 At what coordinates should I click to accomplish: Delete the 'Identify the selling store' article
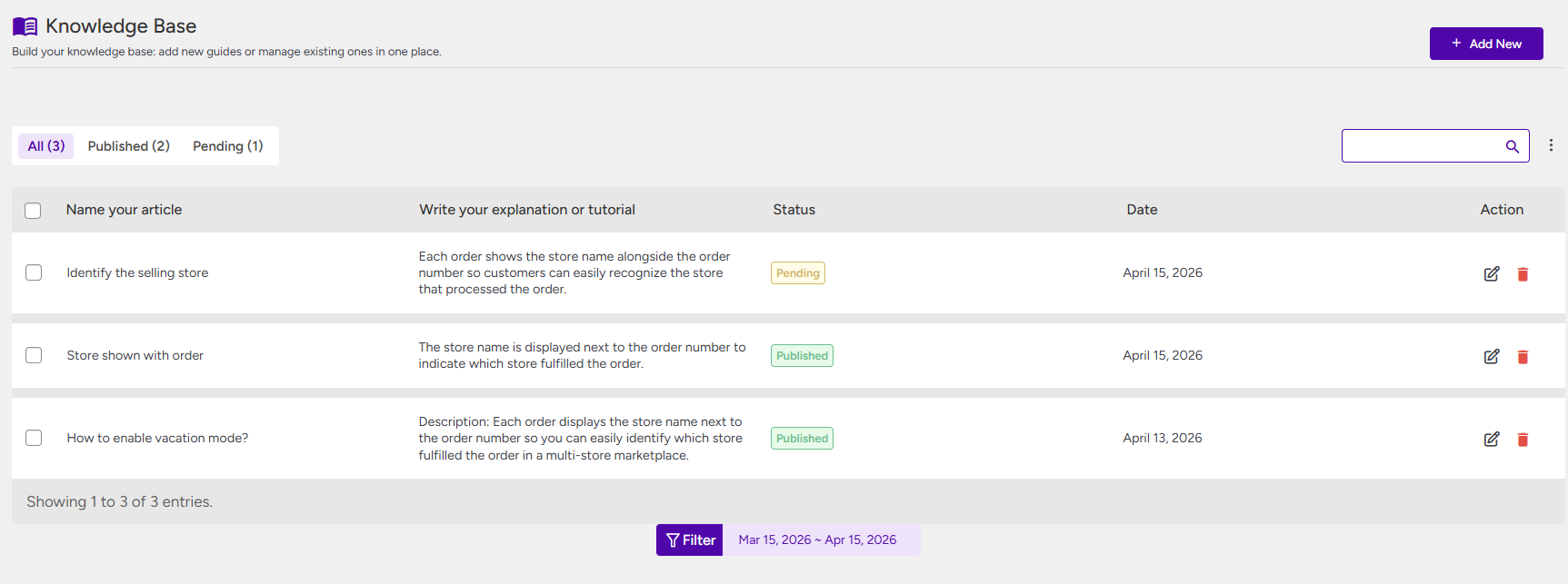pyautogui.click(x=1523, y=273)
